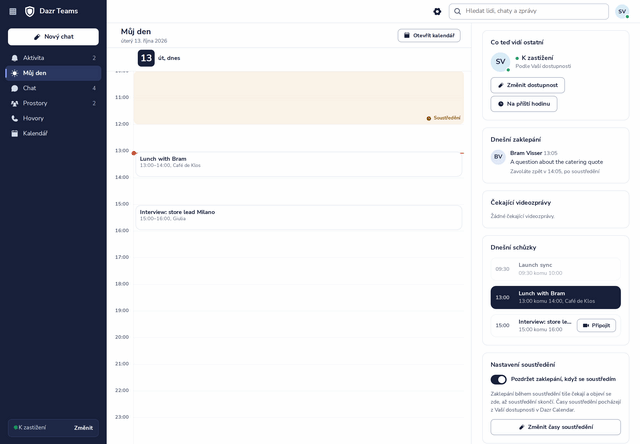Image resolution: width=640 pixels, height=444 pixels.
Task: Select the current time marker at 13:00
Action: pos(134,153)
